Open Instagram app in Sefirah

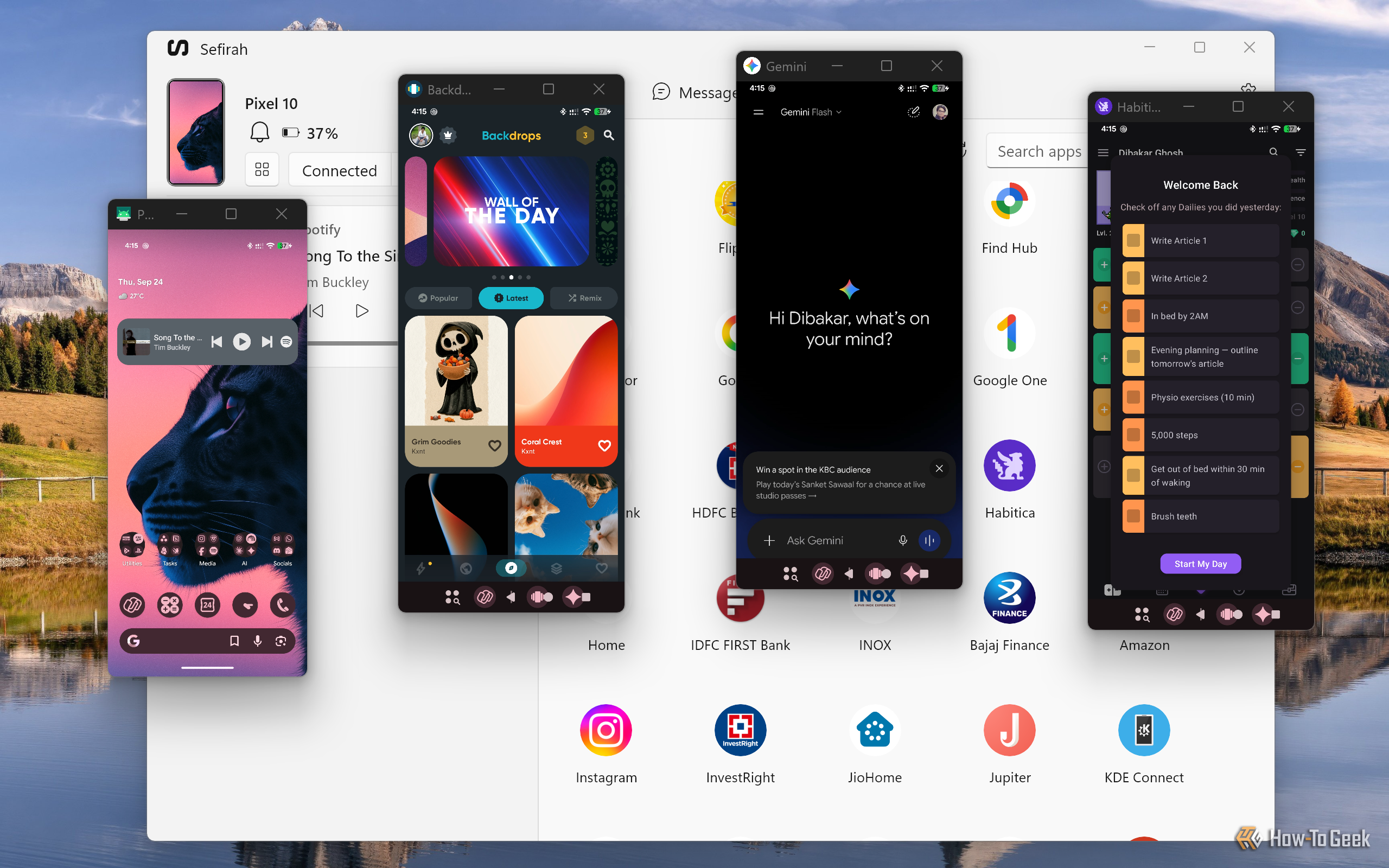(x=606, y=730)
